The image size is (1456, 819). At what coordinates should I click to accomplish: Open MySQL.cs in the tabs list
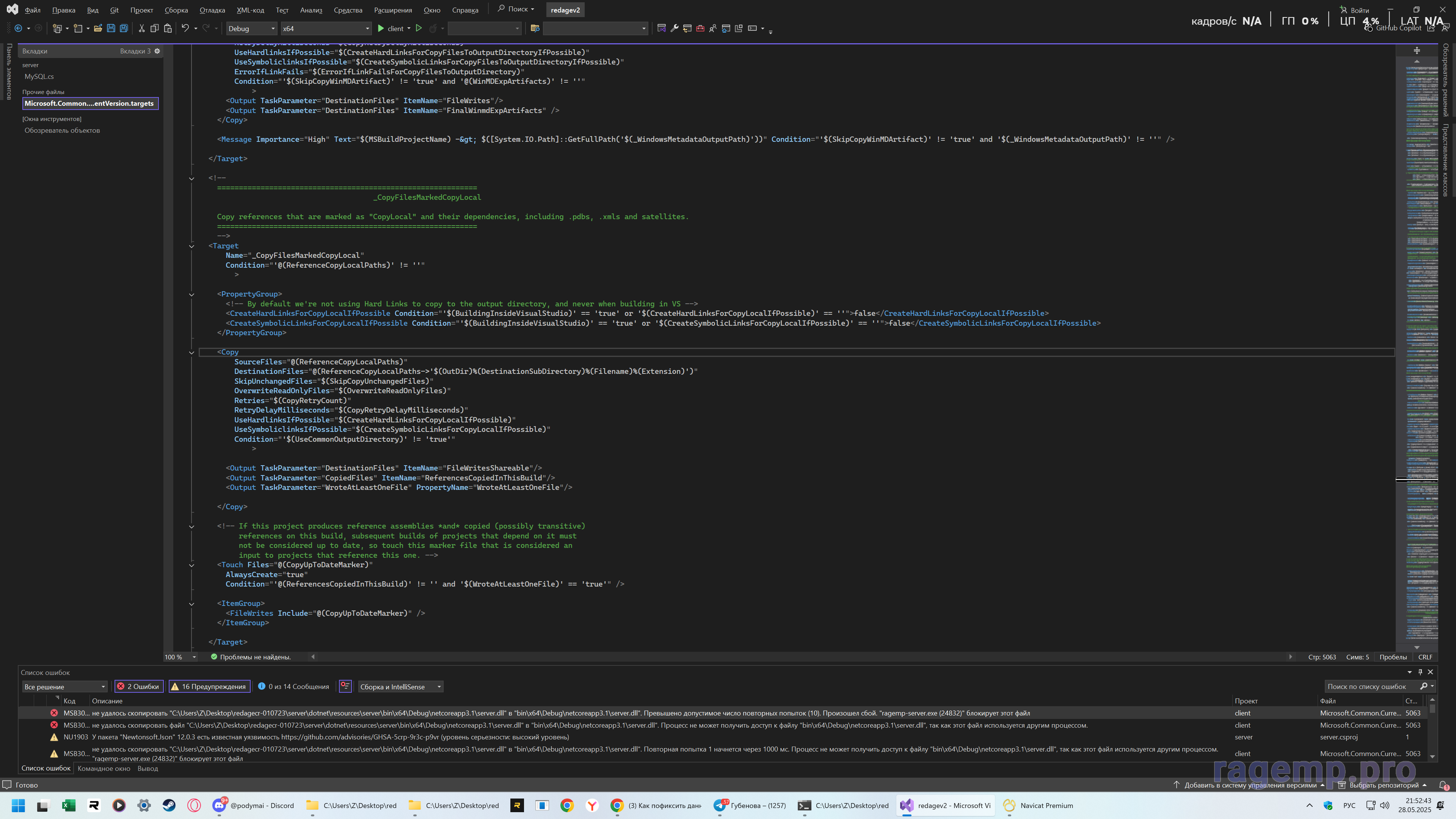click(39, 76)
